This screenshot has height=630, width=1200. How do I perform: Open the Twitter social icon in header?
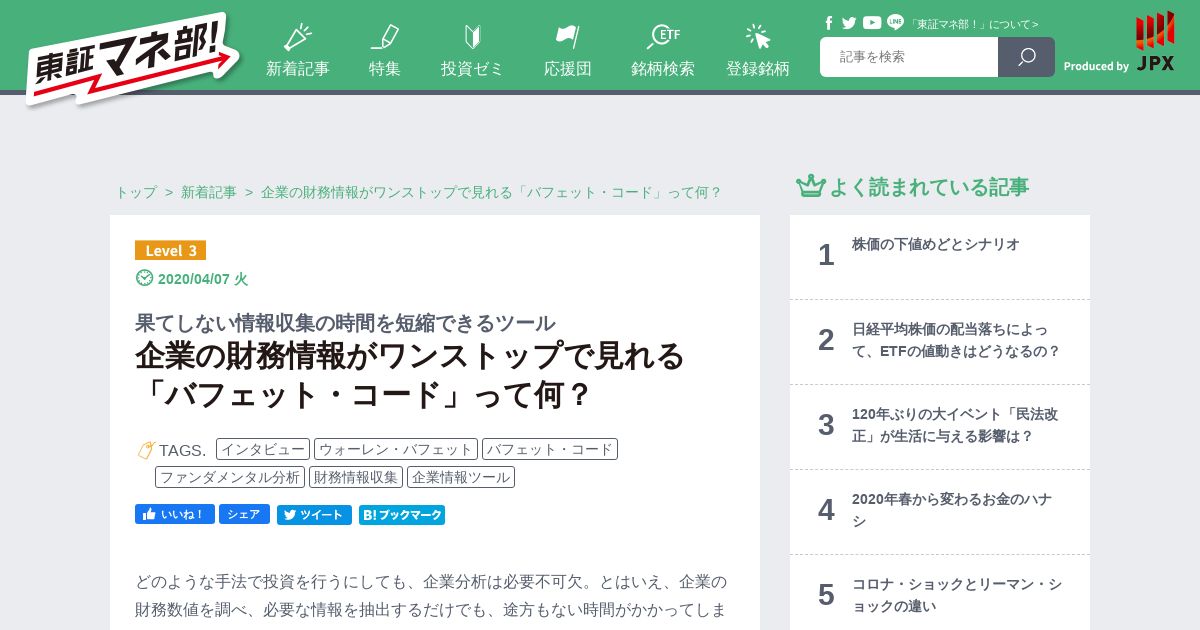[x=849, y=23]
